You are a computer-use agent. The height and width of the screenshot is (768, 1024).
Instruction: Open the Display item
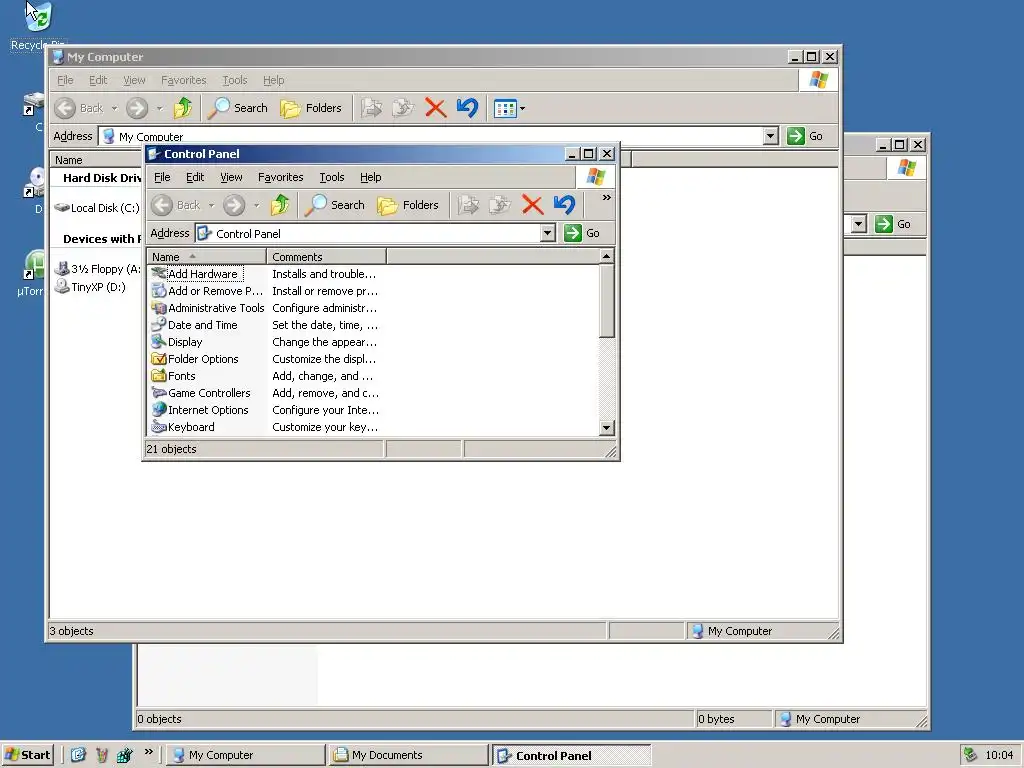coord(177,342)
